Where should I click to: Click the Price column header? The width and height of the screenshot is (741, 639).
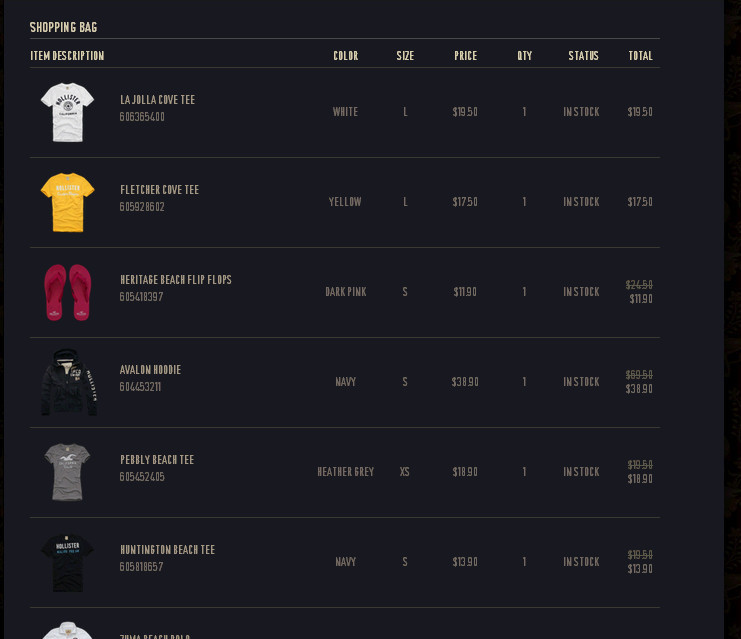pyautogui.click(x=465, y=56)
